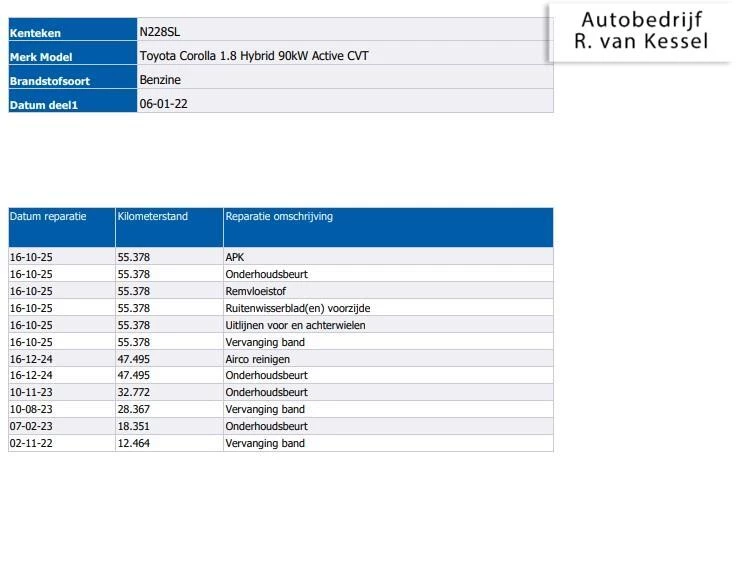Click the license plate value N228SL
This screenshot has height=563, width=755.
(160, 32)
